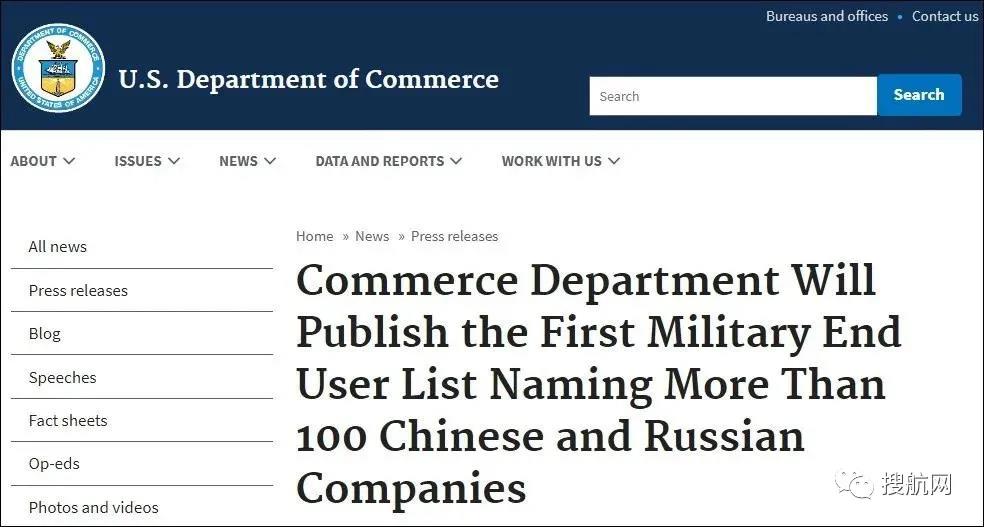Expand the ABOUT menu chevron
The image size is (984, 527).
68,161
